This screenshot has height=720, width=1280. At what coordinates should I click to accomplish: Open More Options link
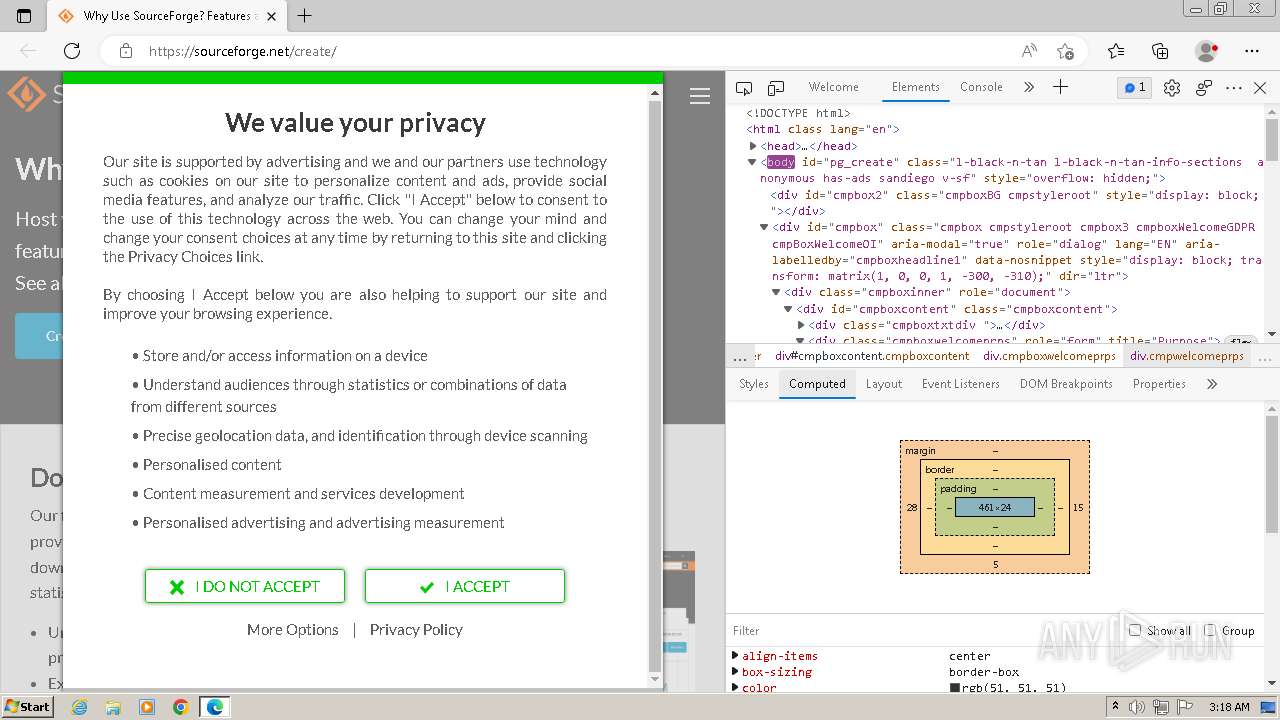coord(293,629)
